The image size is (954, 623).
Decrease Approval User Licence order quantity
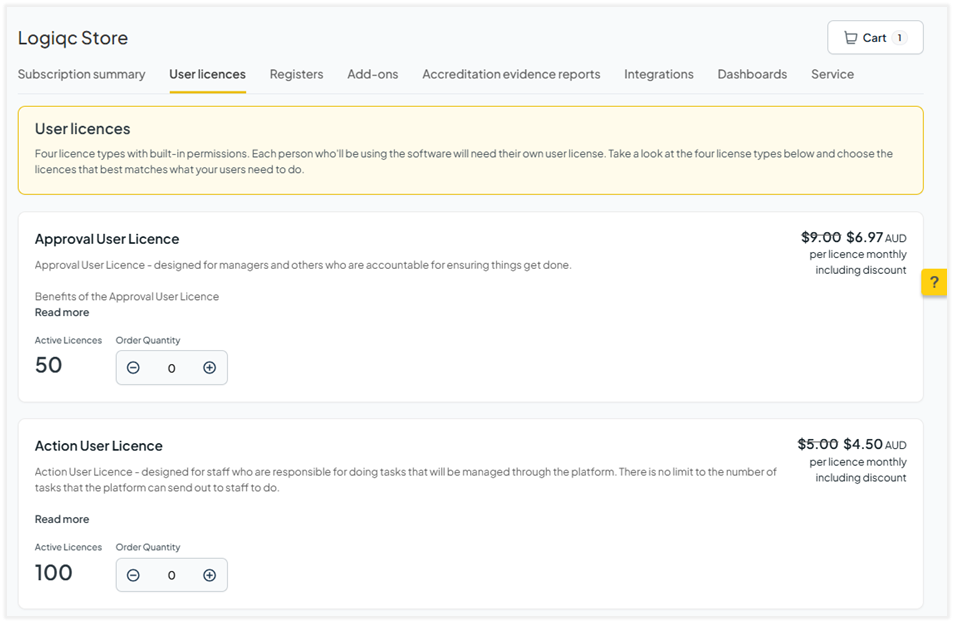133,368
